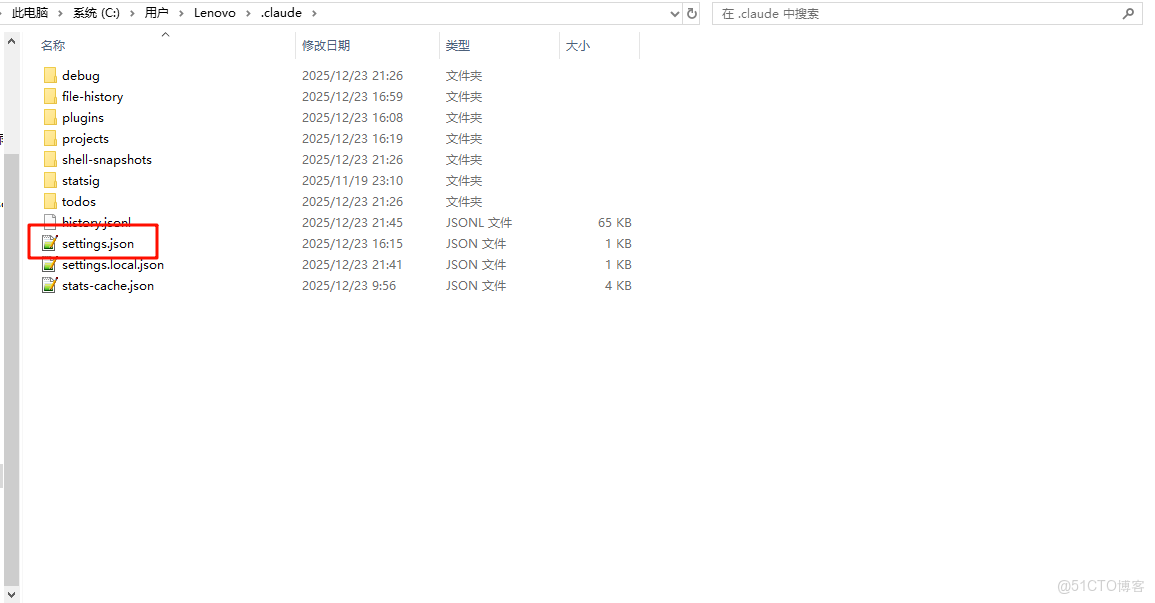The image size is (1155, 603).
Task: Navigate to 此电脑 via the breadcrumb
Action: click(28, 13)
